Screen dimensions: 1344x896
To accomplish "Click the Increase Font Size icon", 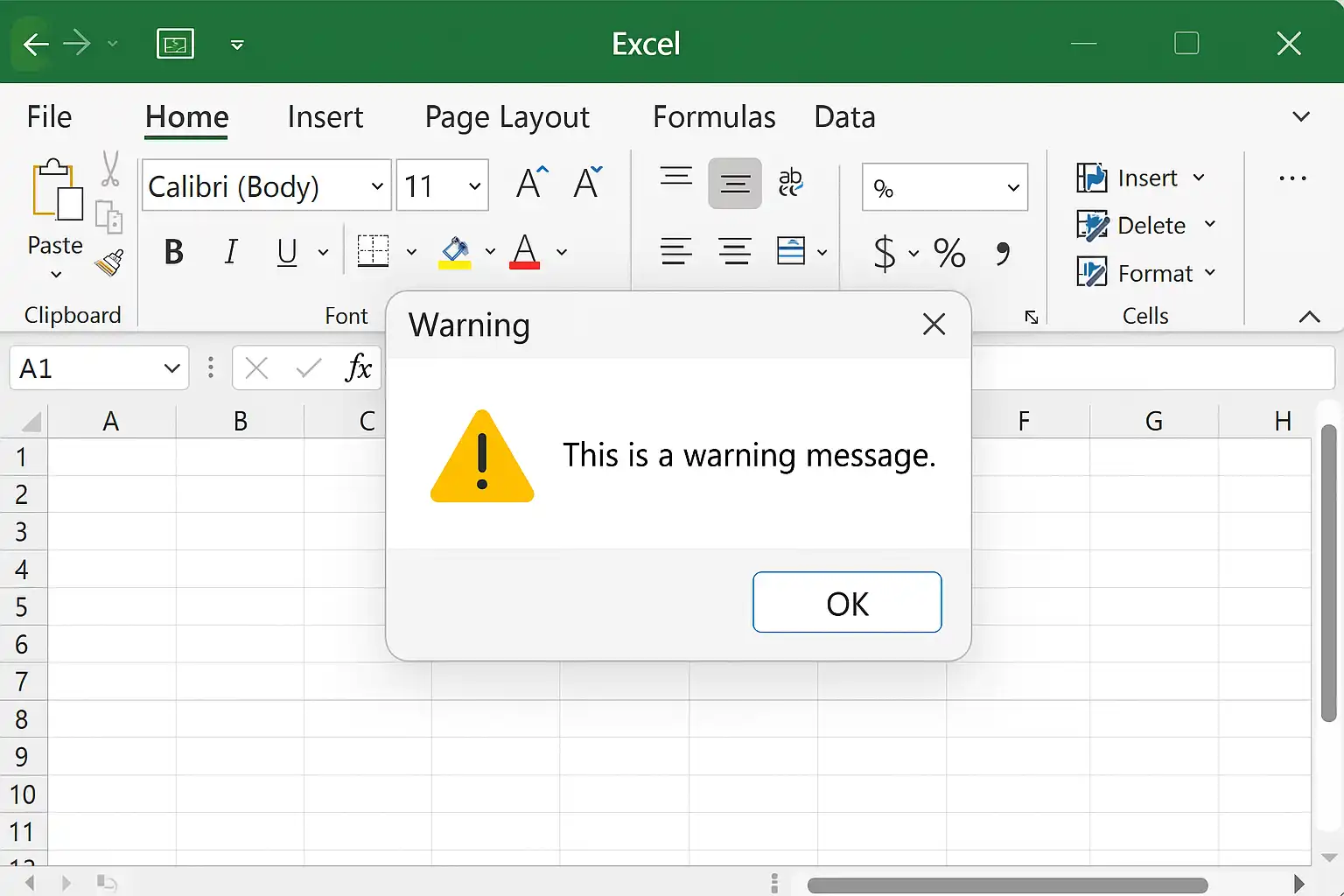I will pyautogui.click(x=532, y=183).
